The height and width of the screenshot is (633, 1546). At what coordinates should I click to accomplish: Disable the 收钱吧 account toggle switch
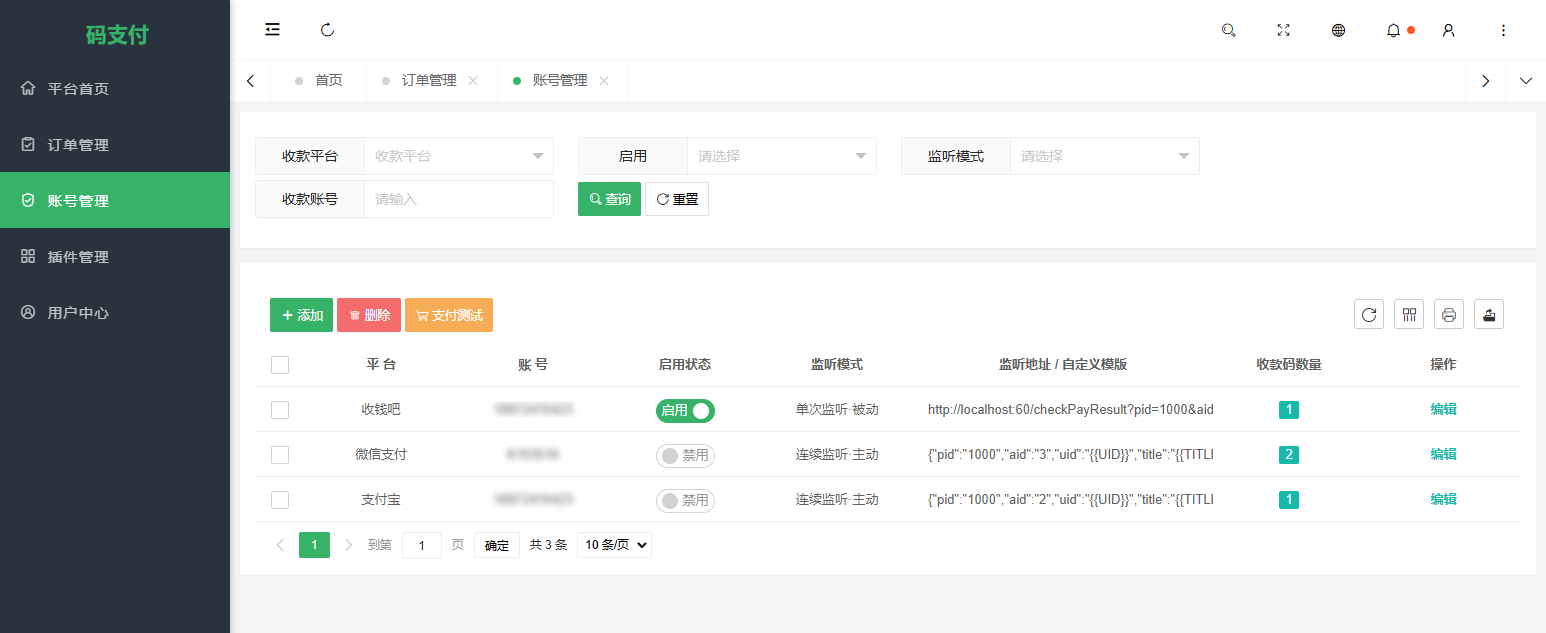[x=685, y=410]
